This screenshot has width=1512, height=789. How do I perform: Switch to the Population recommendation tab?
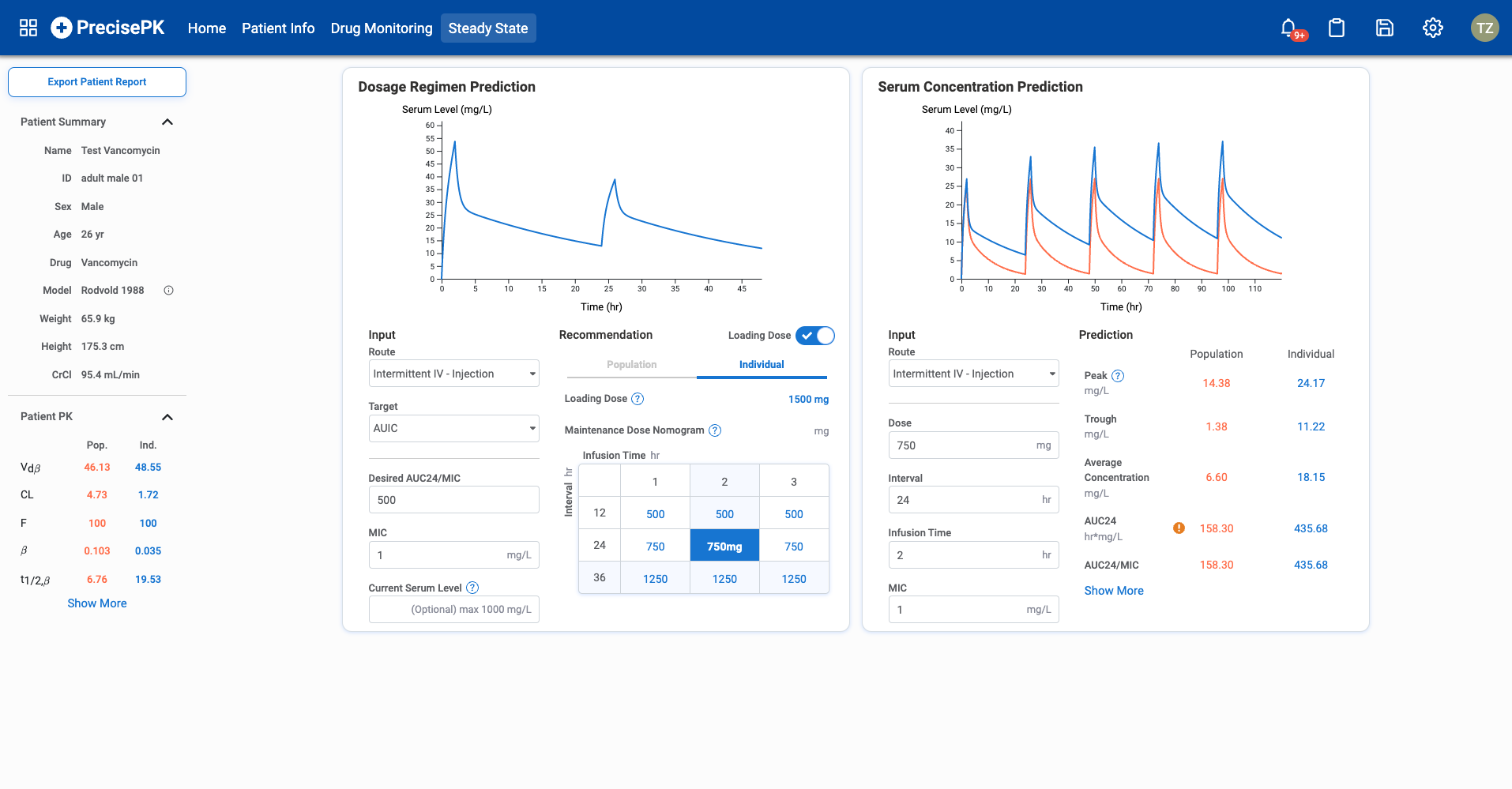(632, 365)
